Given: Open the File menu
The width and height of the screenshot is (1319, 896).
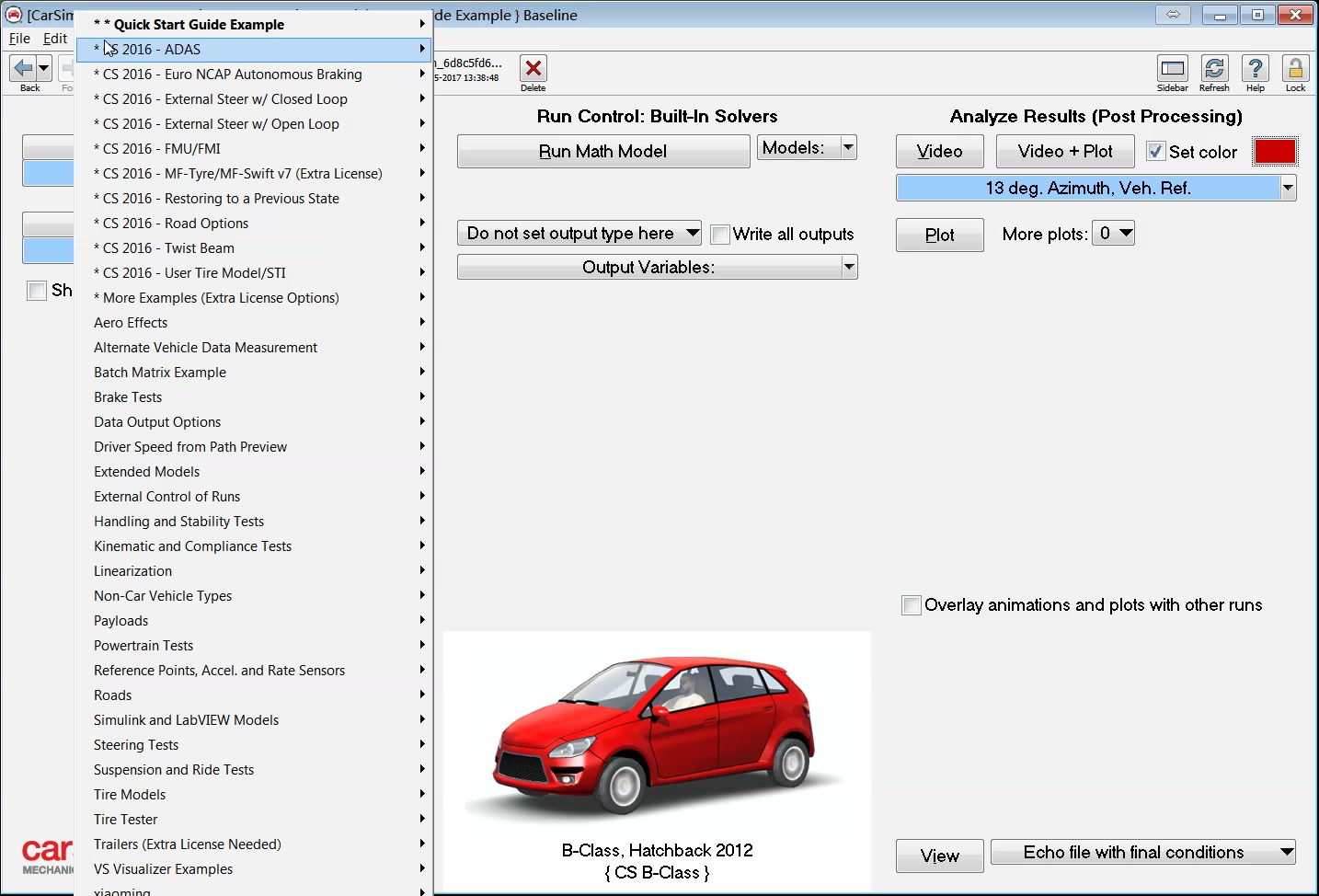Looking at the screenshot, I should [x=19, y=39].
